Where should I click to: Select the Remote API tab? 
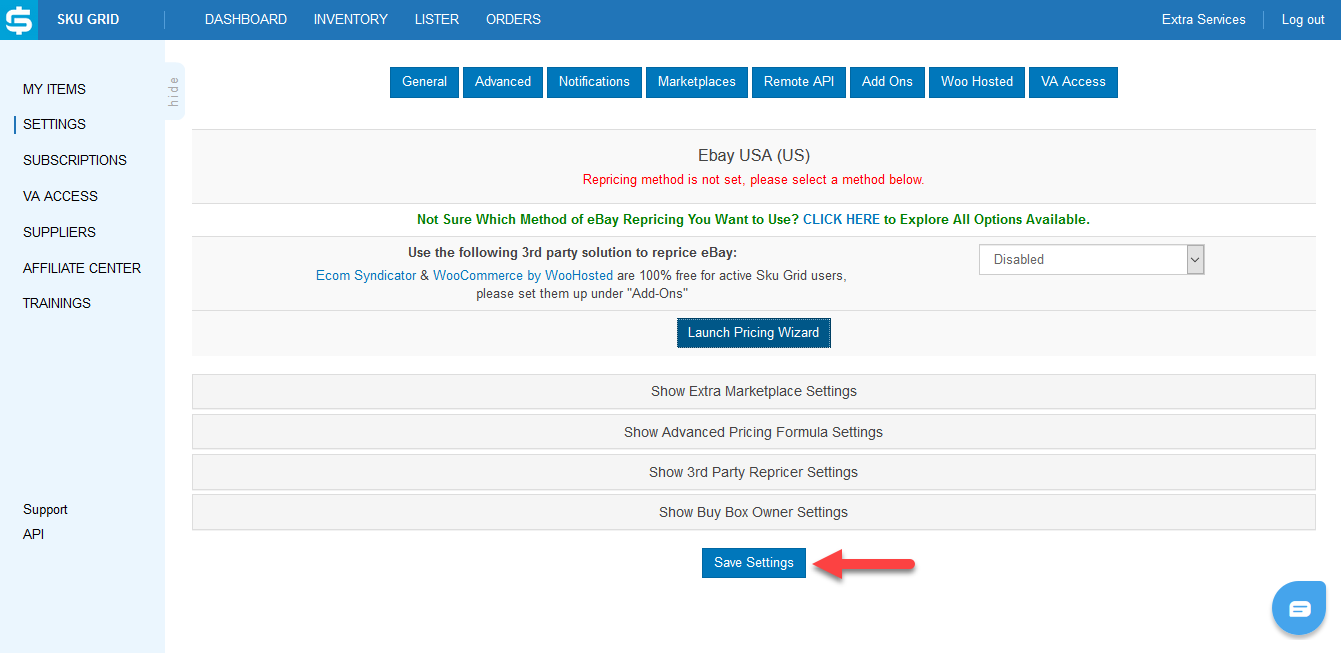coord(799,82)
